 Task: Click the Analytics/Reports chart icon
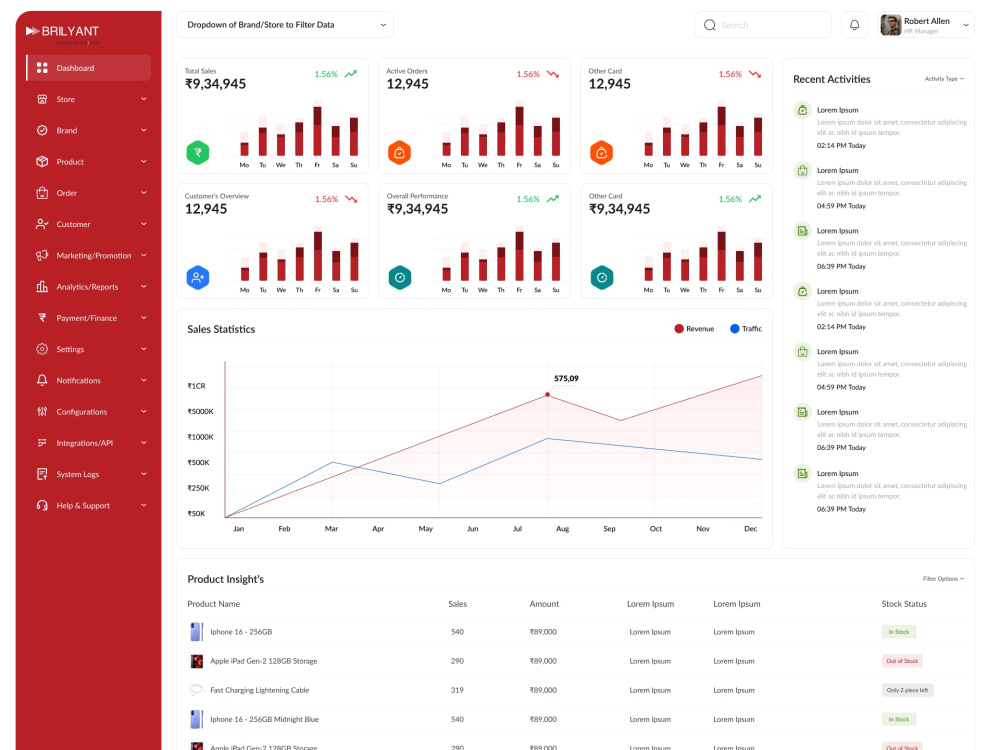[42, 286]
